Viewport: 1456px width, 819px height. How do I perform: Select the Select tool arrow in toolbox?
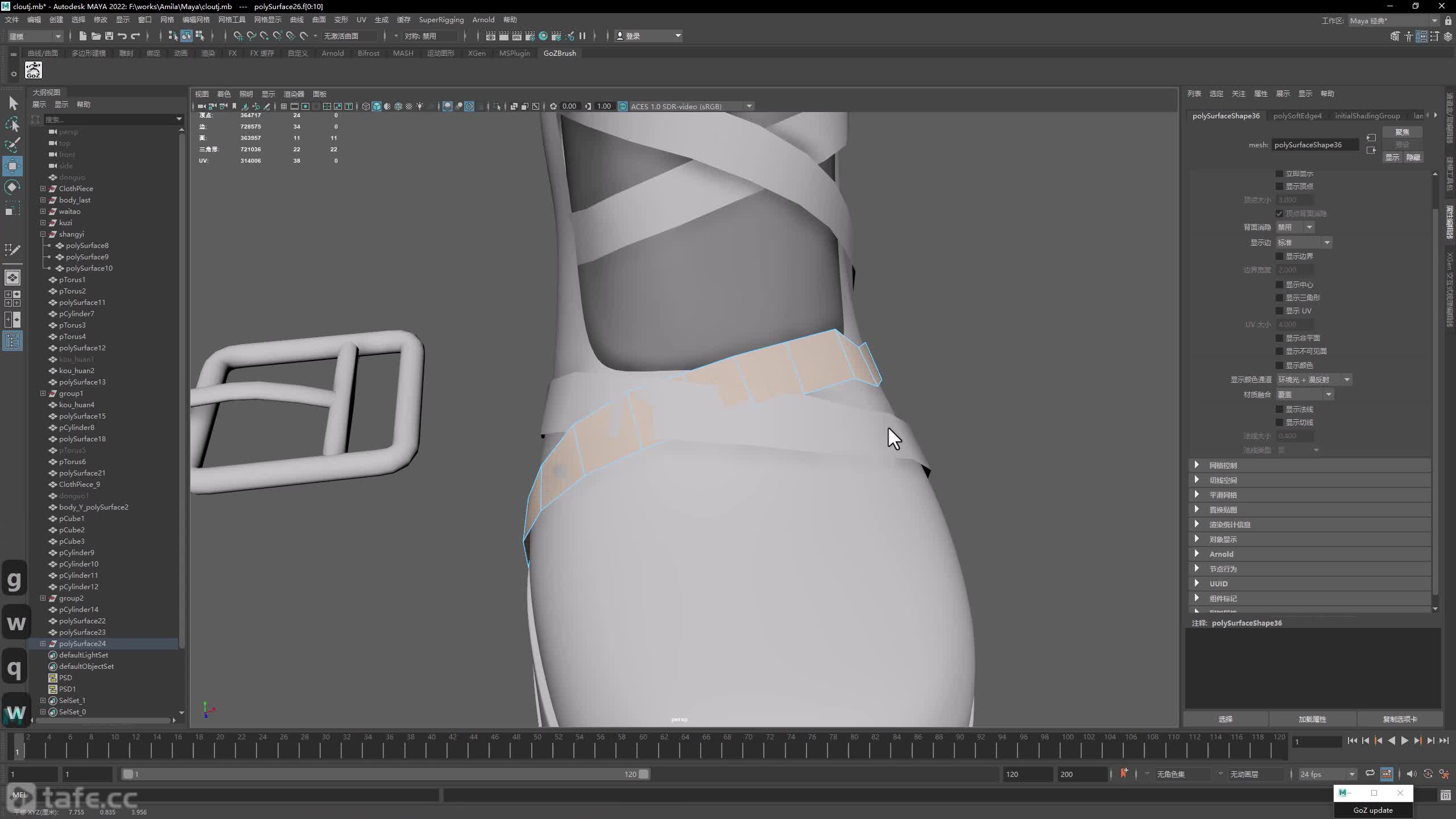coord(13,103)
